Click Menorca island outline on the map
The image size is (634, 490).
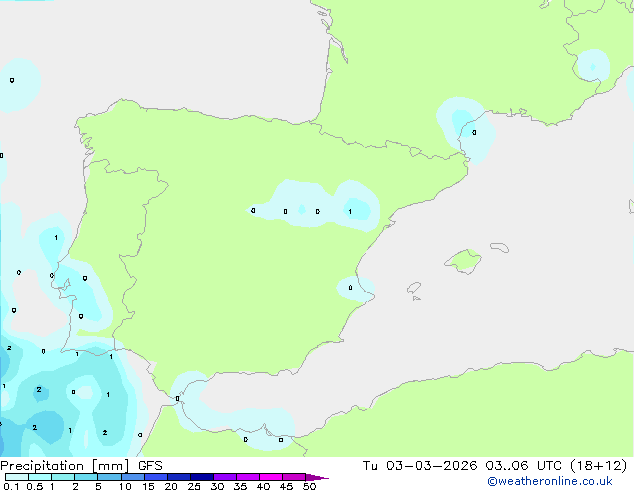[x=500, y=247]
